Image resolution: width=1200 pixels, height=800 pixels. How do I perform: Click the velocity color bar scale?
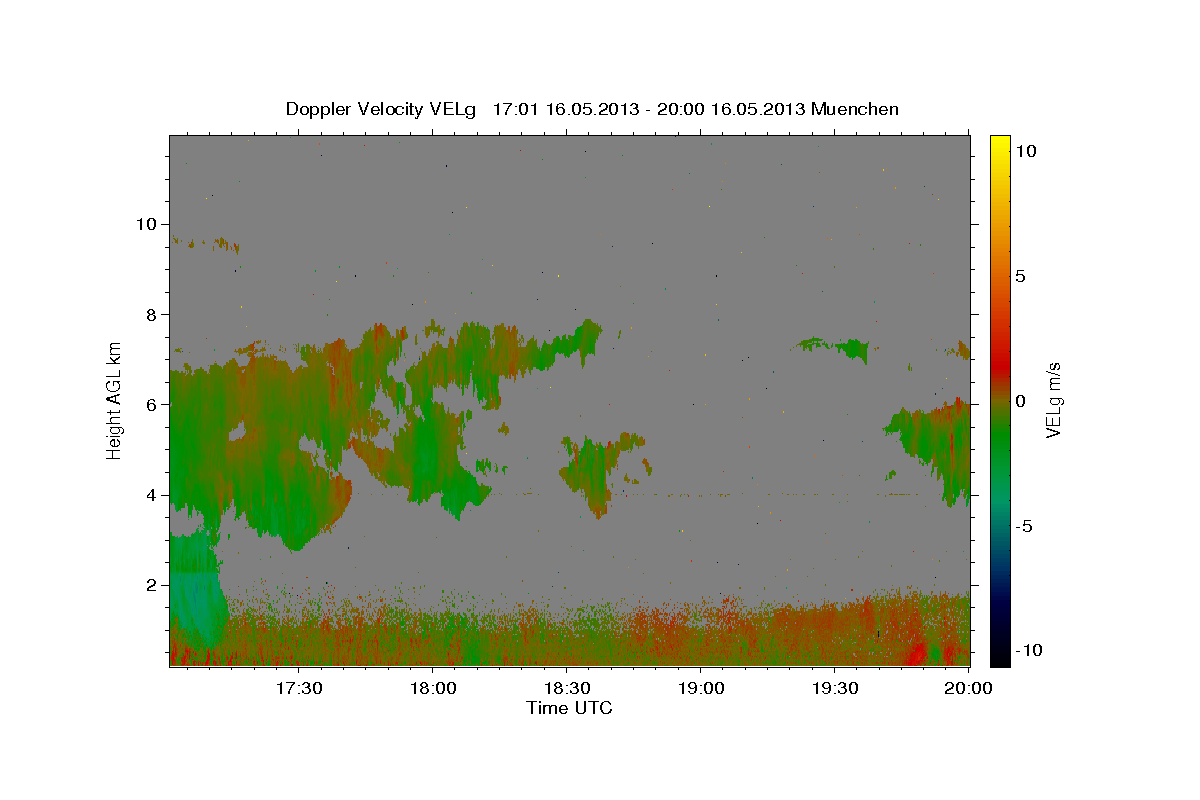[x=999, y=400]
